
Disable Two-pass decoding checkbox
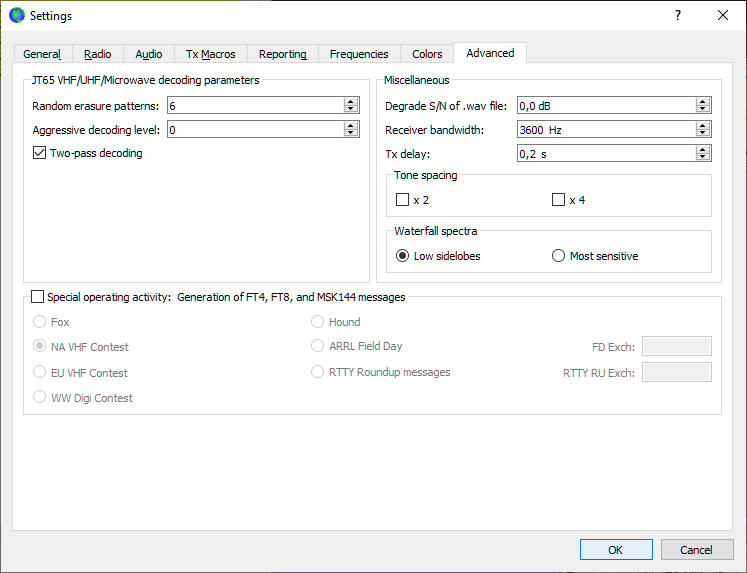pyautogui.click(x=40, y=153)
